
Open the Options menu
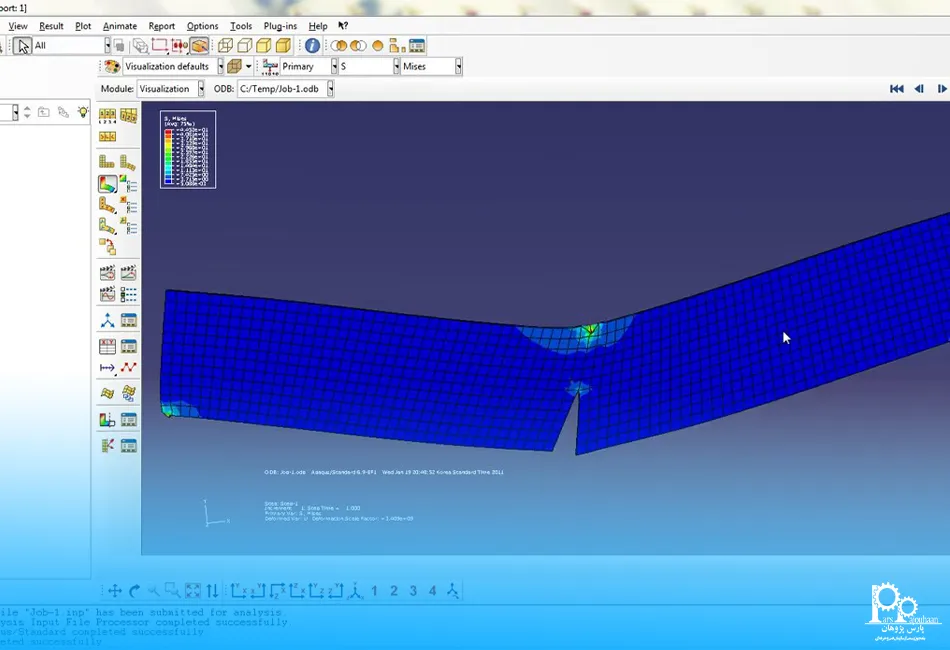(202, 26)
